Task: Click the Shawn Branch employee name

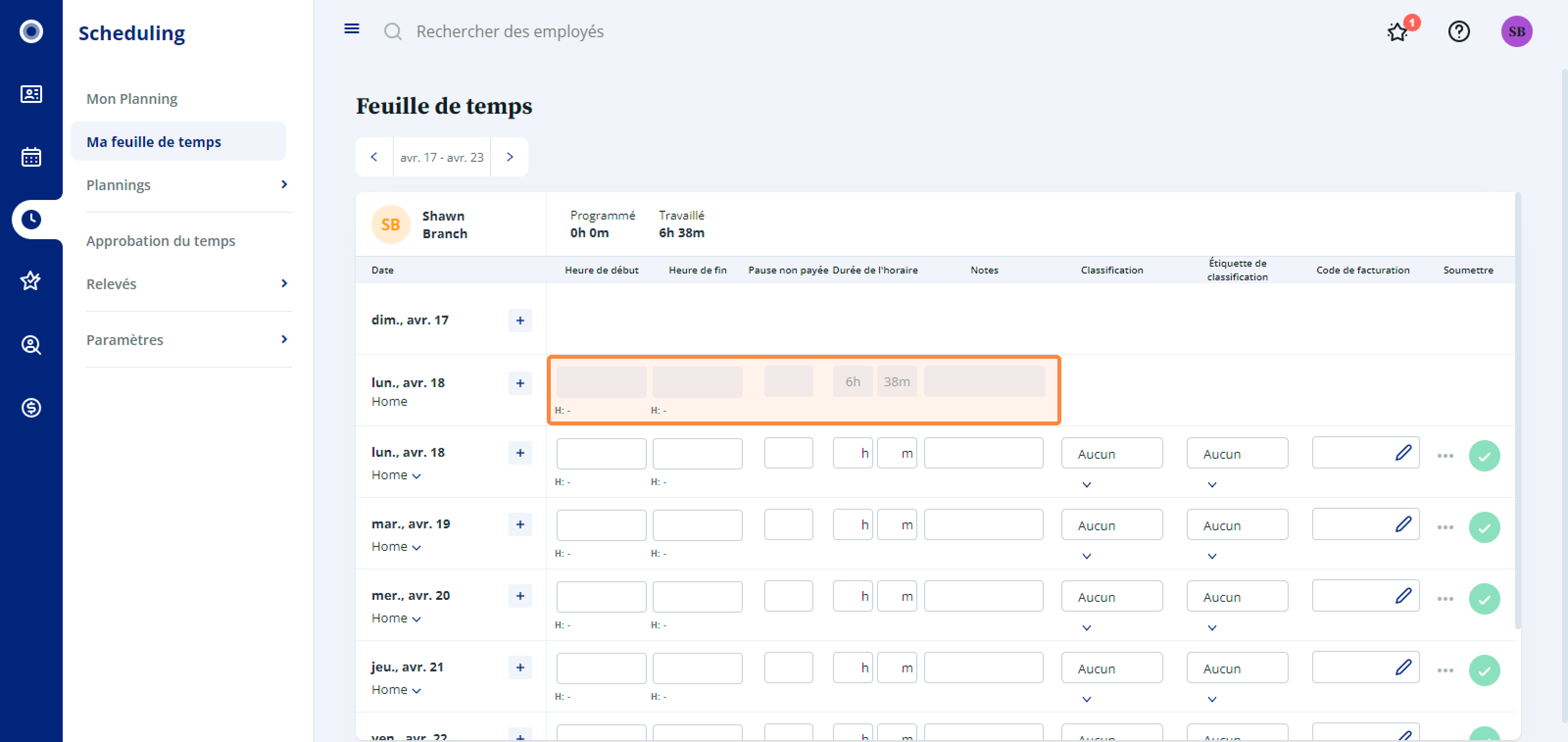Action: tap(444, 224)
